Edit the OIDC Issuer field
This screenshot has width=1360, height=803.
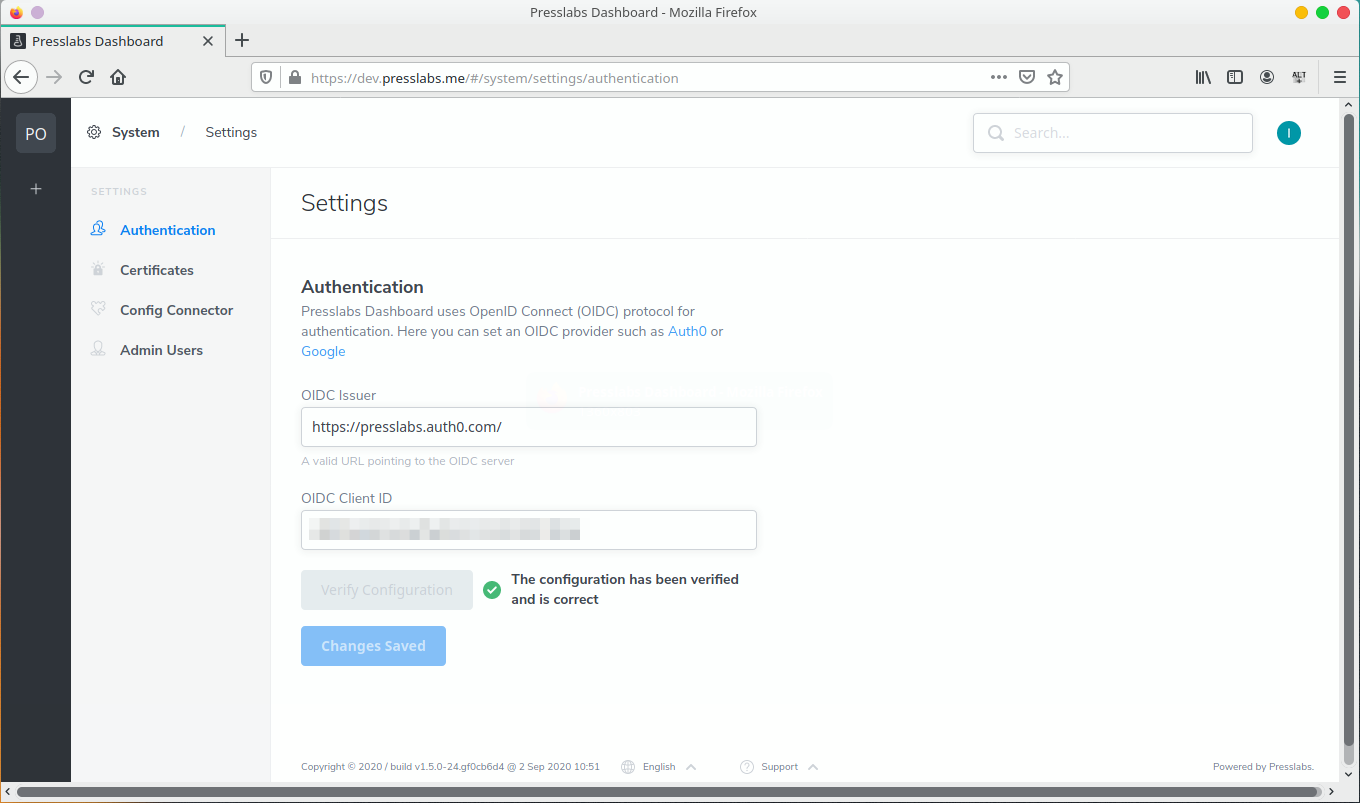[x=529, y=427]
